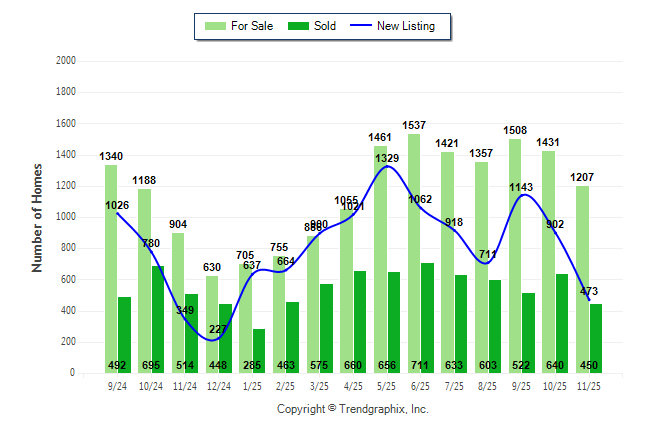Click the Copyright Trendgraphix, Inc. text
The image size is (646, 434).
point(352,409)
